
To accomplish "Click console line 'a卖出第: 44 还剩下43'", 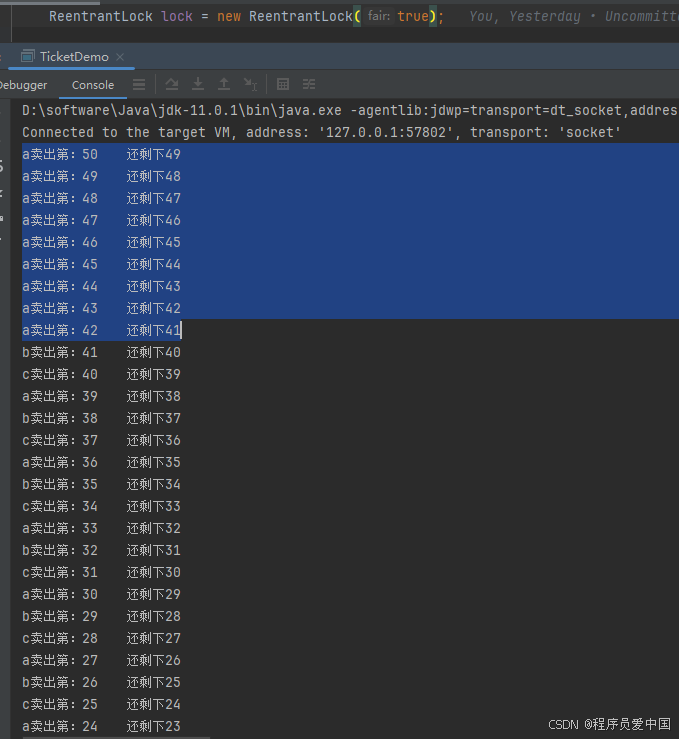I will pyautogui.click(x=101, y=287).
